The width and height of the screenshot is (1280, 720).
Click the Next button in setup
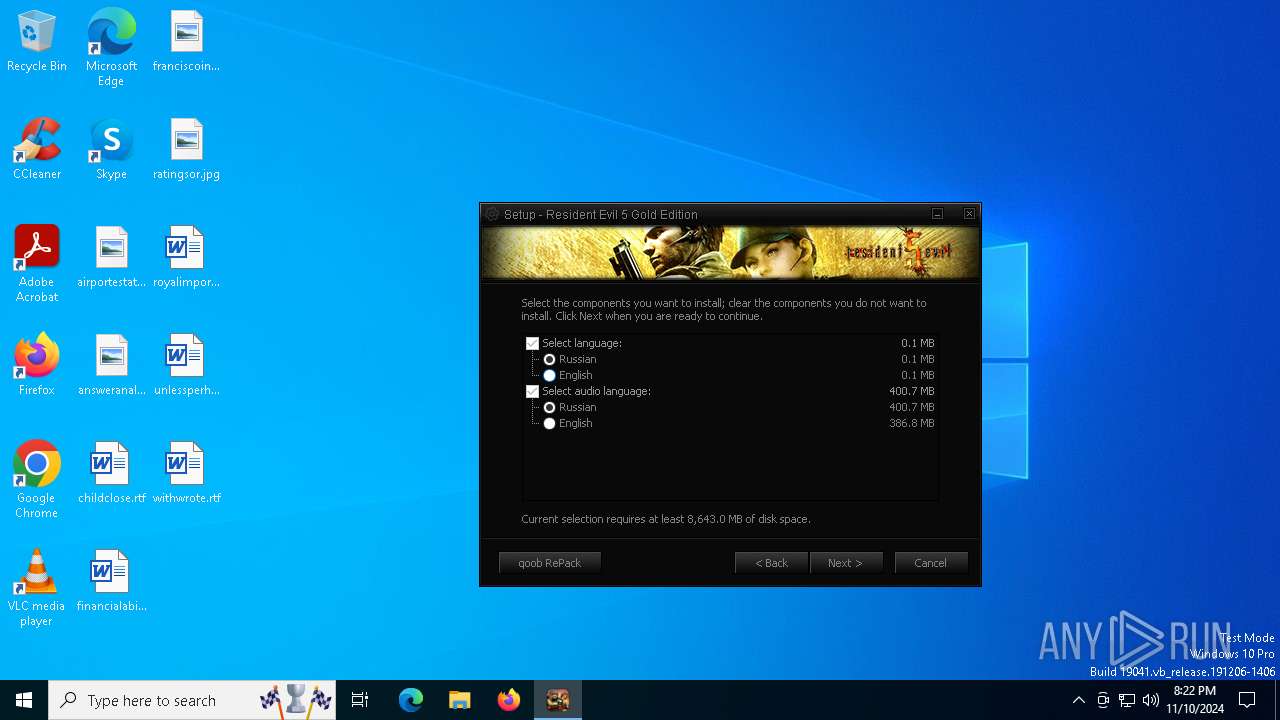pos(846,563)
